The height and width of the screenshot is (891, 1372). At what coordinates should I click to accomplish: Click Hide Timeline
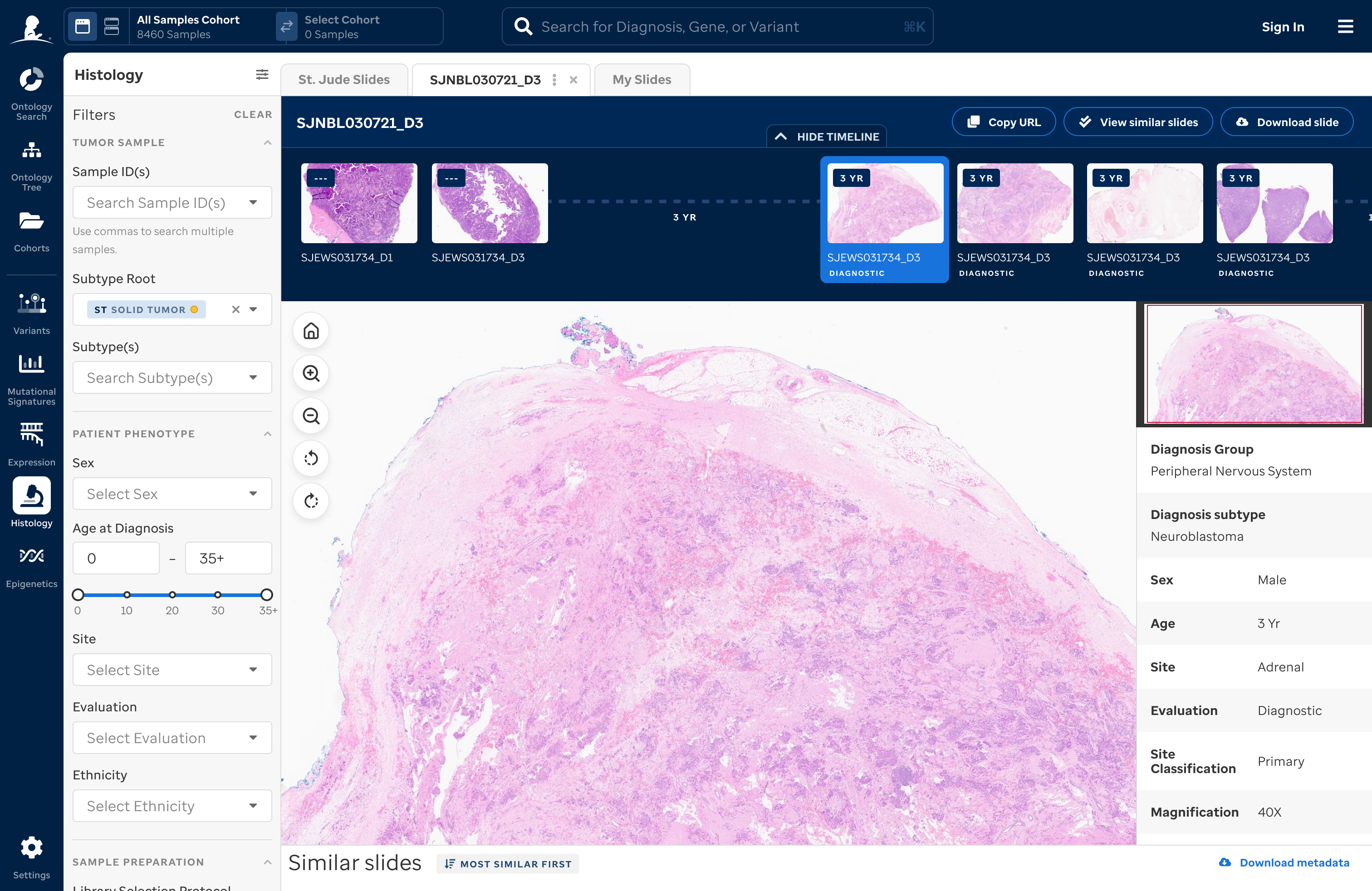(x=827, y=137)
